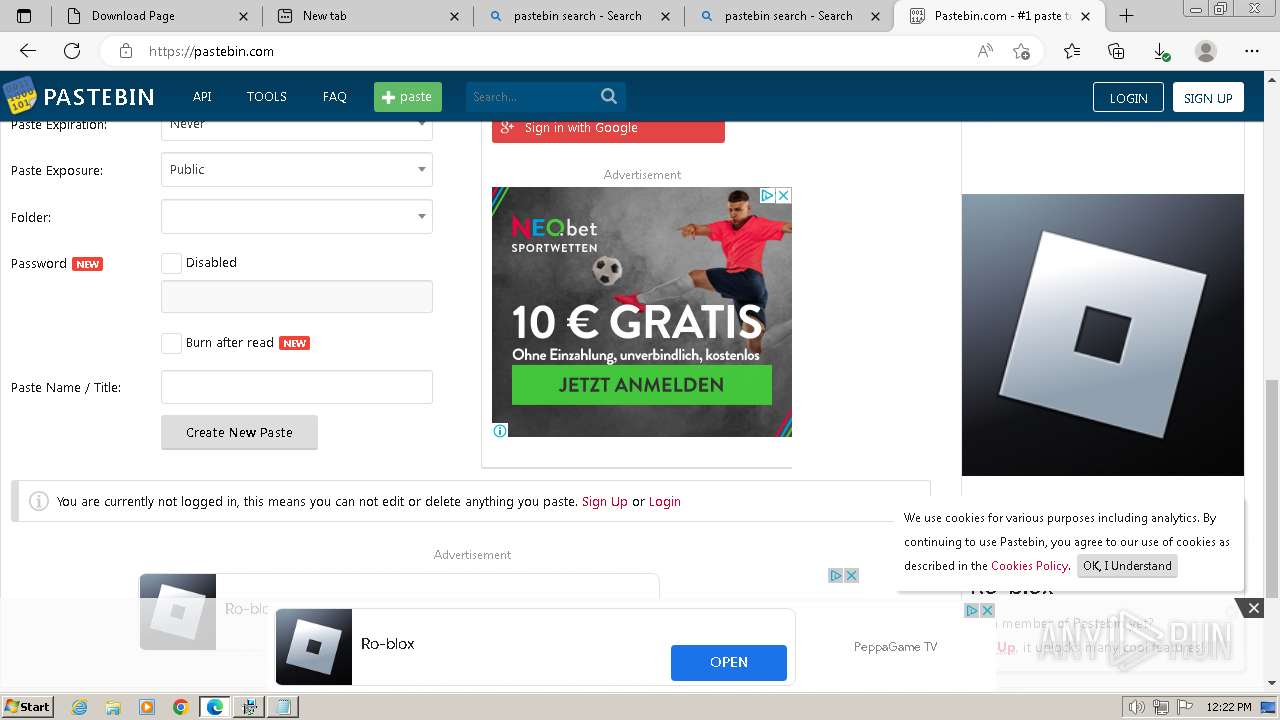
Task: Click the large Roblox ad image
Action: [1103, 335]
